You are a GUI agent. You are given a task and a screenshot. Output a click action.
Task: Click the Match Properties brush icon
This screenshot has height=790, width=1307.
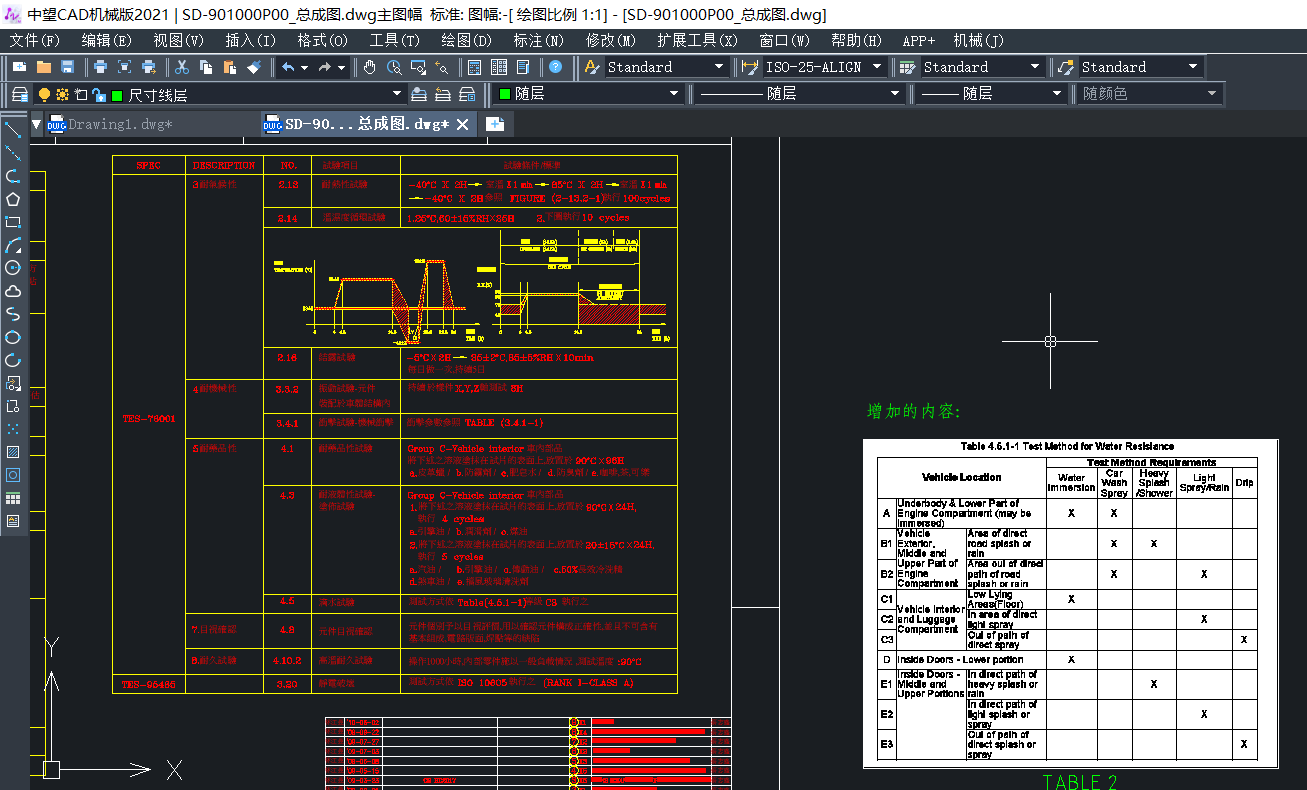pyautogui.click(x=254, y=67)
